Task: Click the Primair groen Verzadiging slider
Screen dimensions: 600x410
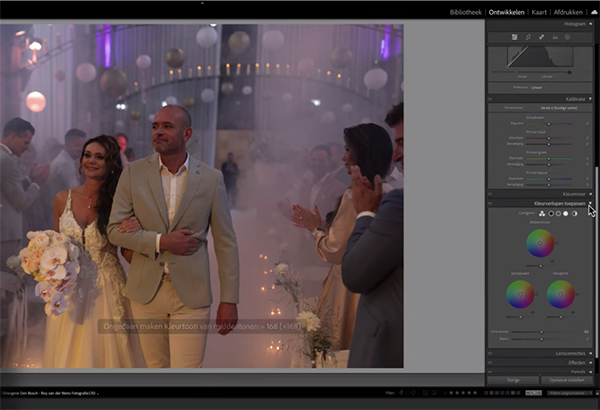Action: [x=549, y=165]
